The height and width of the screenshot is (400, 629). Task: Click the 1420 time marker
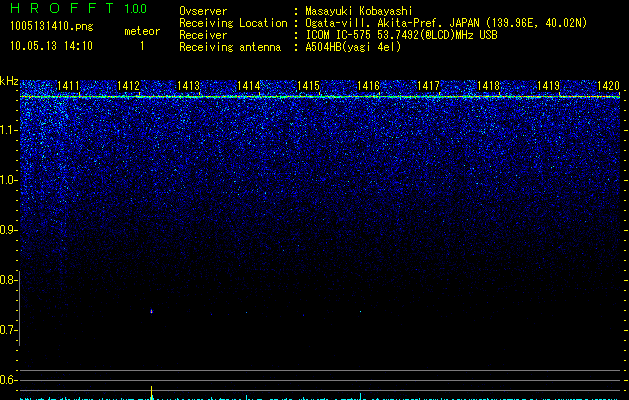tap(609, 86)
